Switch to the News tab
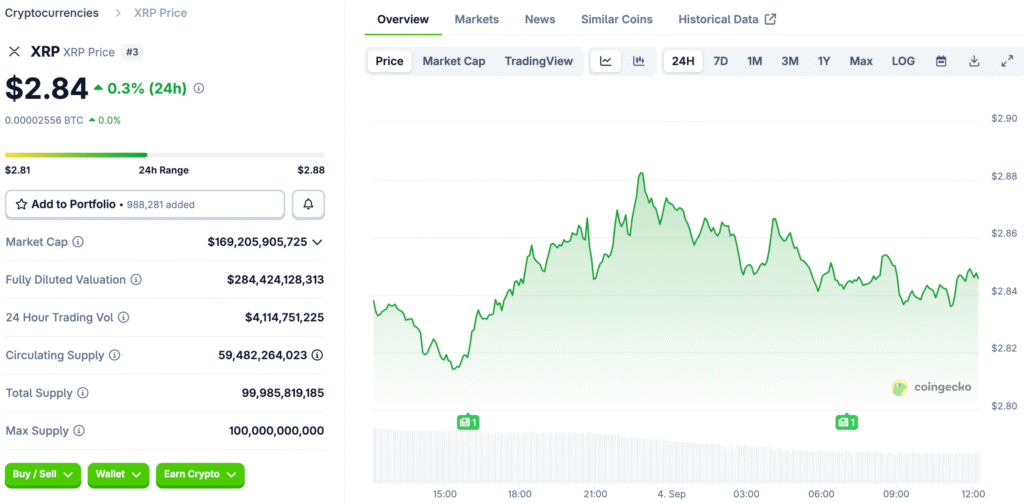Image resolution: width=1024 pixels, height=503 pixels. 540,19
